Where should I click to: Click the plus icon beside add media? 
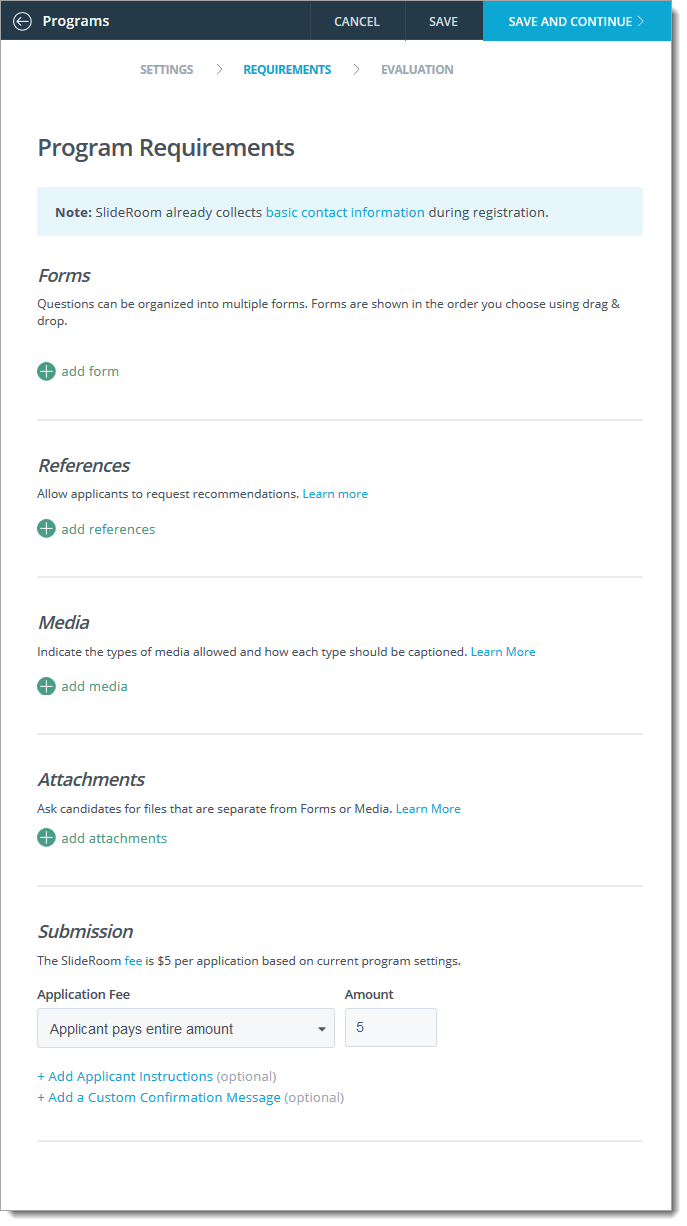coord(46,686)
